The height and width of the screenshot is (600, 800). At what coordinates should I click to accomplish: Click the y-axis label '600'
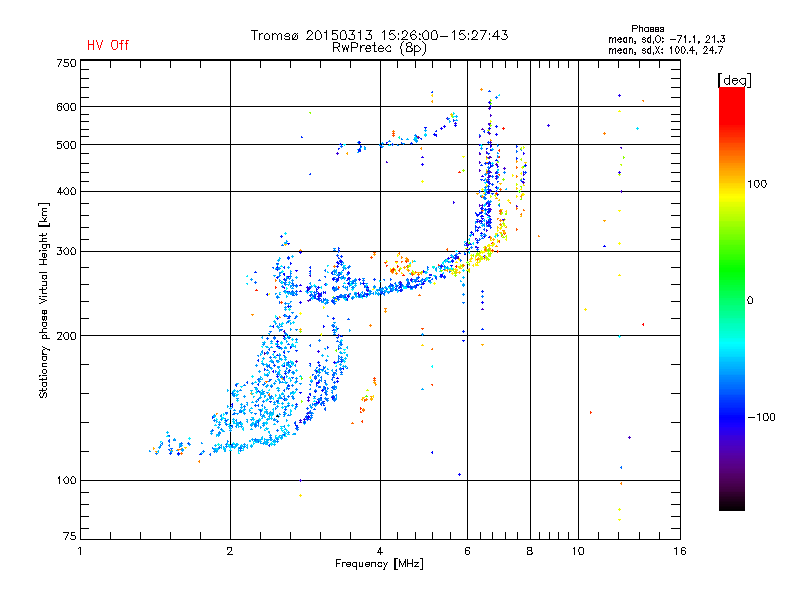(66, 107)
